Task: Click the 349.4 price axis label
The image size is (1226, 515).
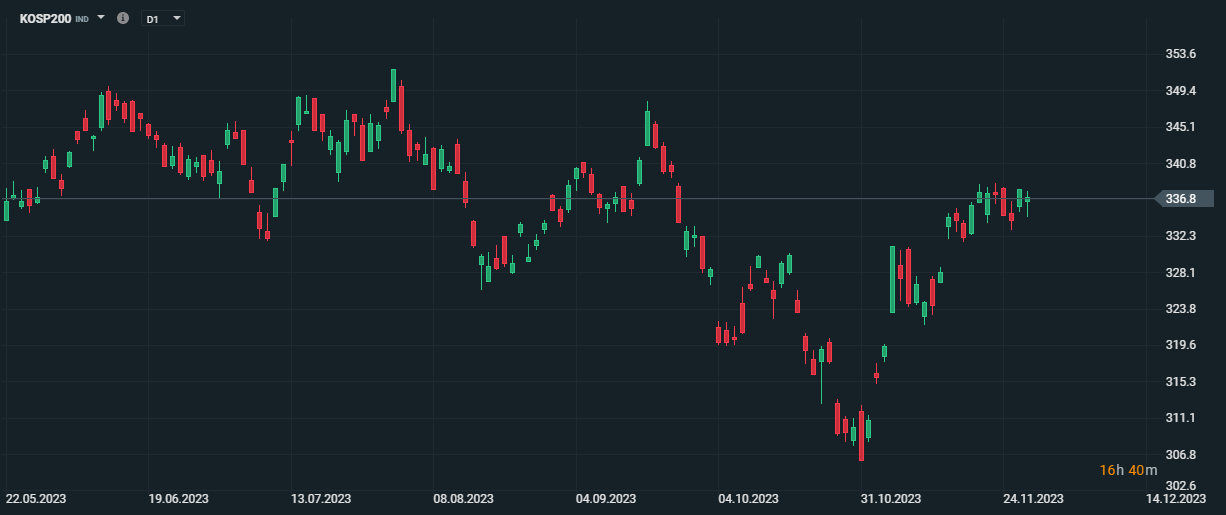Action: (x=1181, y=91)
